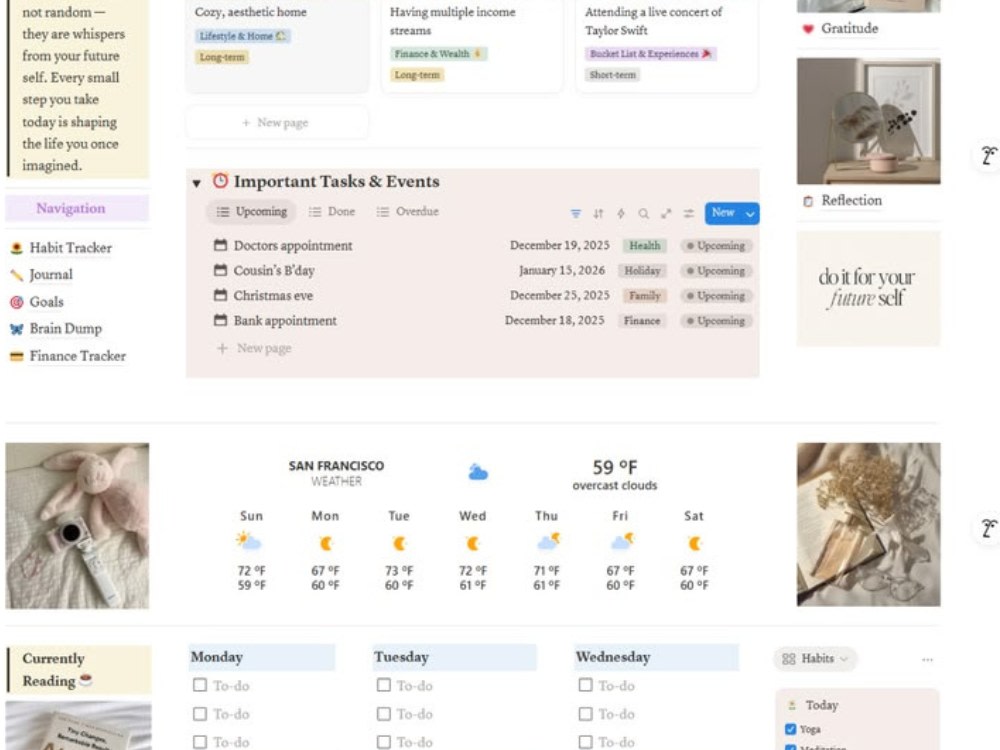Click the pink bunny and camera photo

[x=77, y=526]
